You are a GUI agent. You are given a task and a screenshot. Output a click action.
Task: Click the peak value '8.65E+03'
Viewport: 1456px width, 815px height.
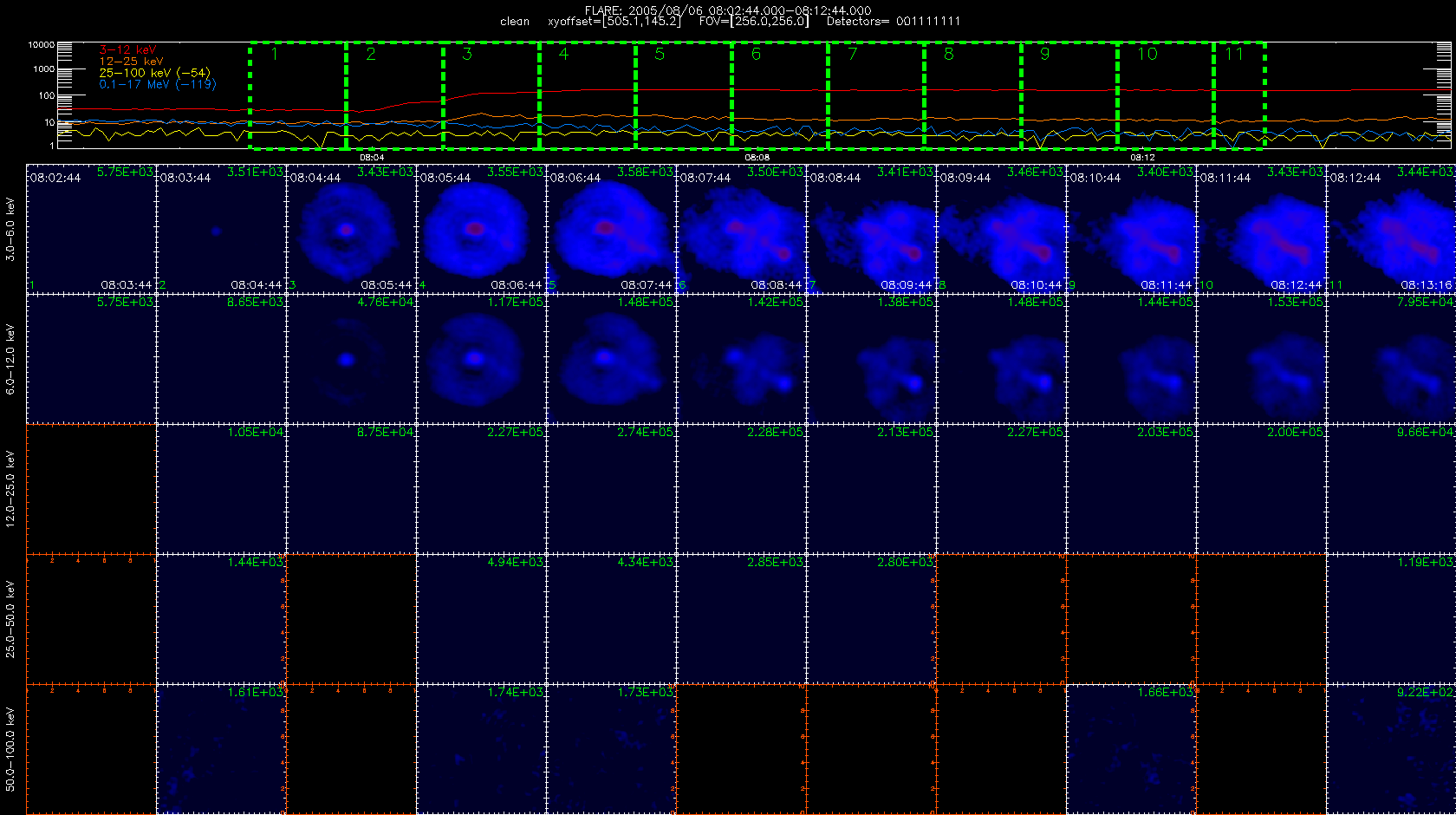[x=256, y=302]
